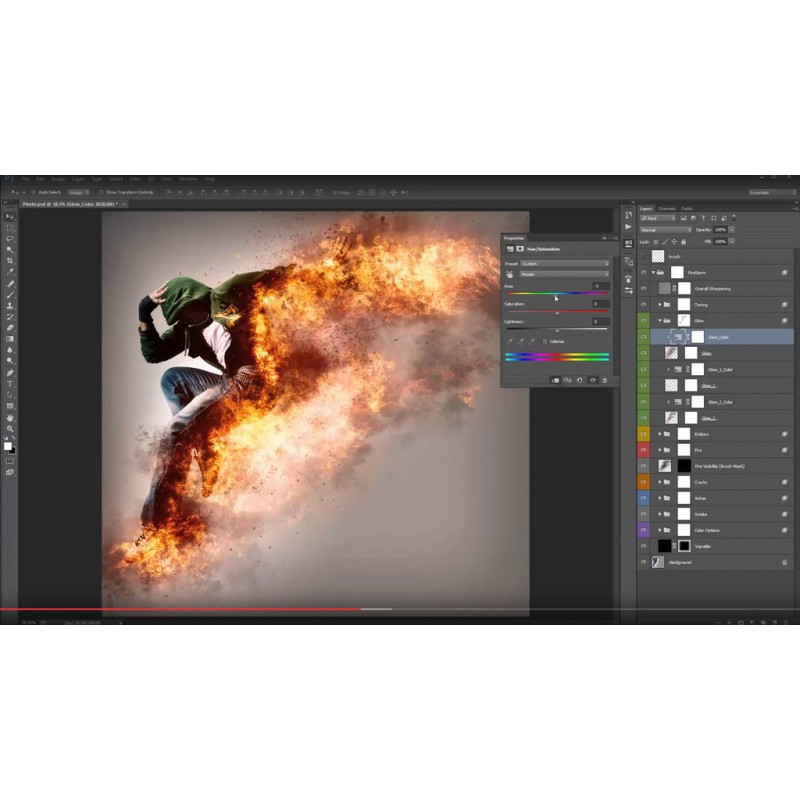
Task: Switch to the Channels tab
Action: pos(667,208)
